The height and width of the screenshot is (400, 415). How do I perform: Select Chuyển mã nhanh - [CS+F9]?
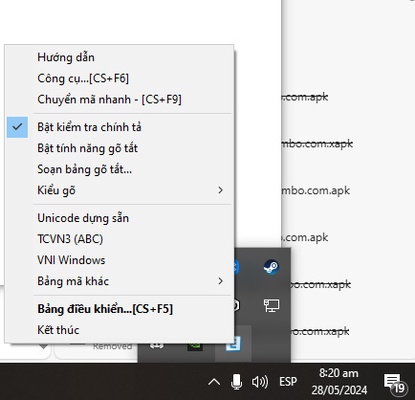[x=119, y=99]
